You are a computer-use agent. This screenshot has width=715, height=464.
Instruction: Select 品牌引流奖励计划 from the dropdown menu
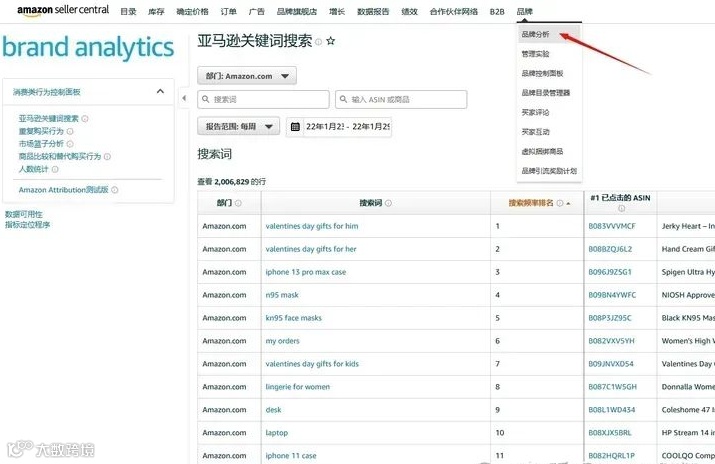[549, 171]
